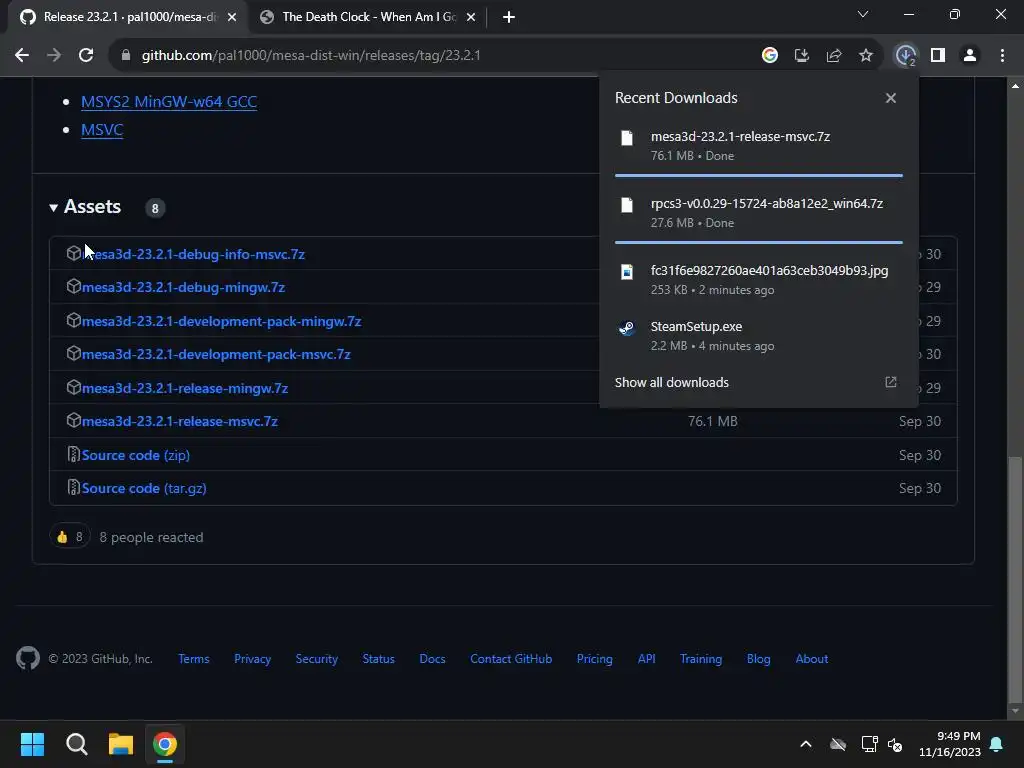This screenshot has height=768, width=1024.
Task: Click the thumbs up reaction button
Action: pyautogui.click(x=70, y=537)
